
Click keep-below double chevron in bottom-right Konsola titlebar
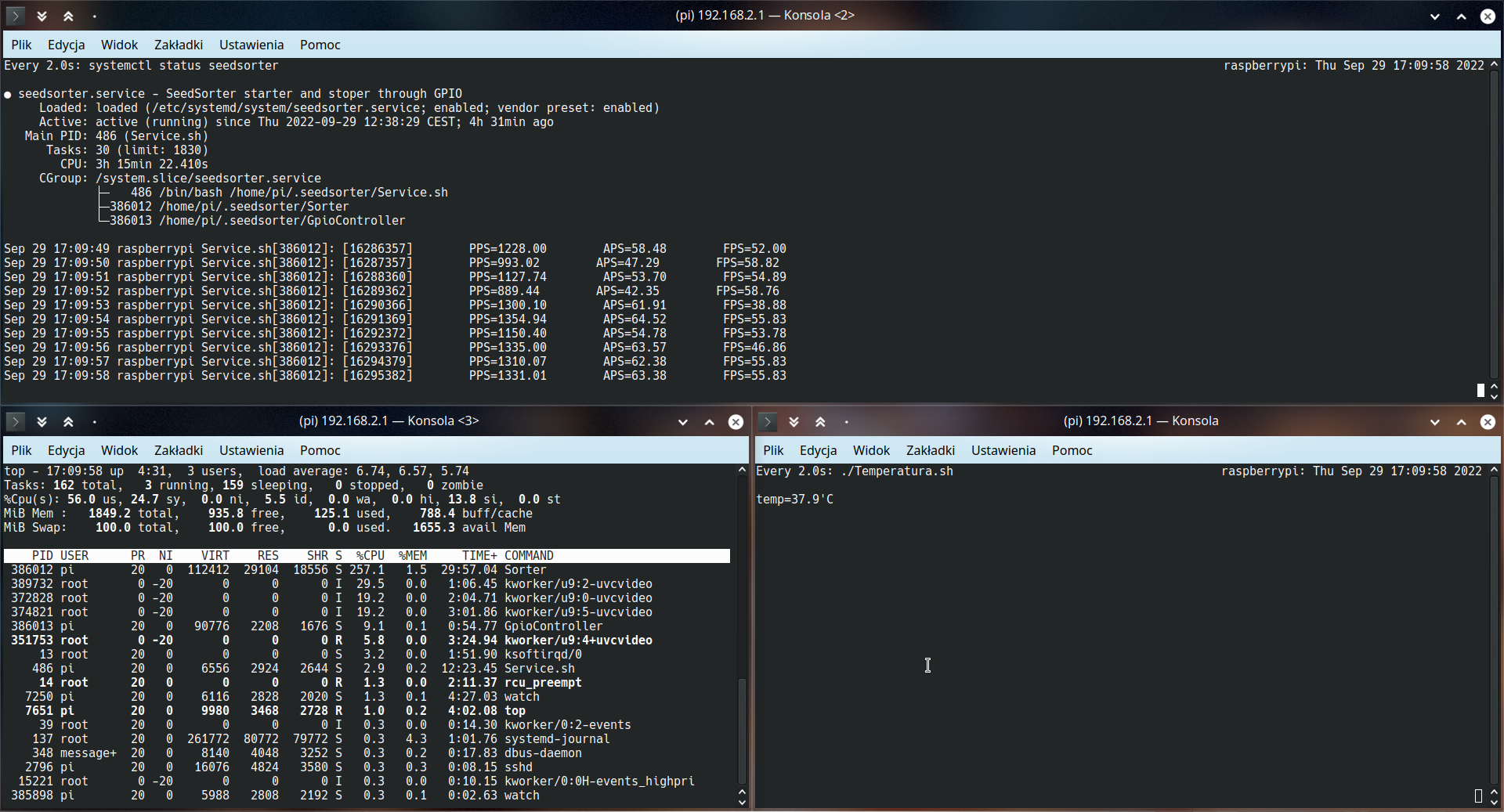794,421
